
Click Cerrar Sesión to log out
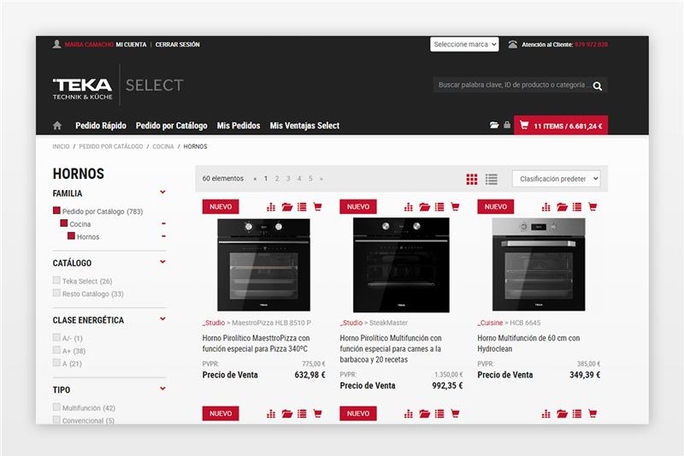tap(178, 45)
